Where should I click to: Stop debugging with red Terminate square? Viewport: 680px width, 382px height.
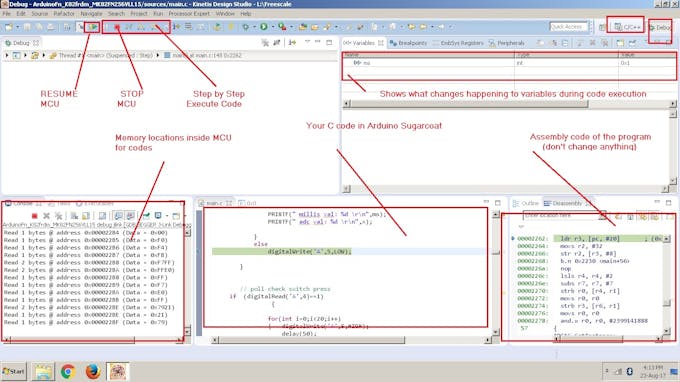(x=117, y=27)
